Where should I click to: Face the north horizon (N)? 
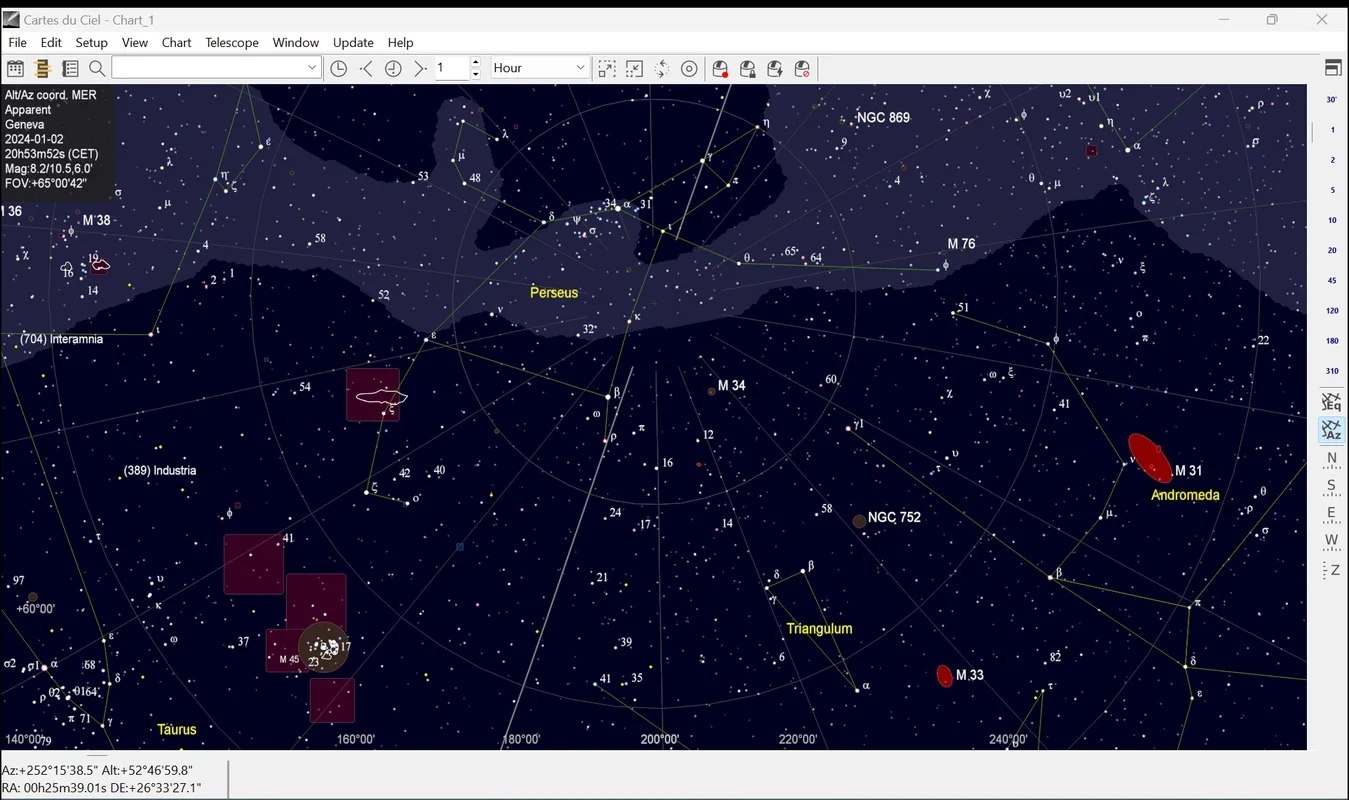coord(1331,459)
